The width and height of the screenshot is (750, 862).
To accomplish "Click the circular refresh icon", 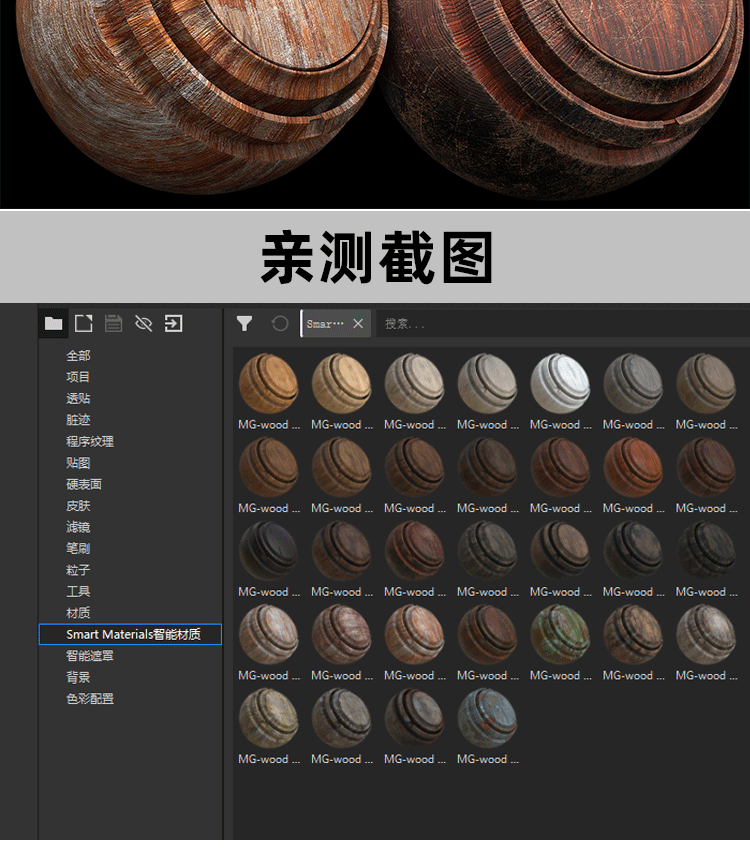I will [280, 323].
